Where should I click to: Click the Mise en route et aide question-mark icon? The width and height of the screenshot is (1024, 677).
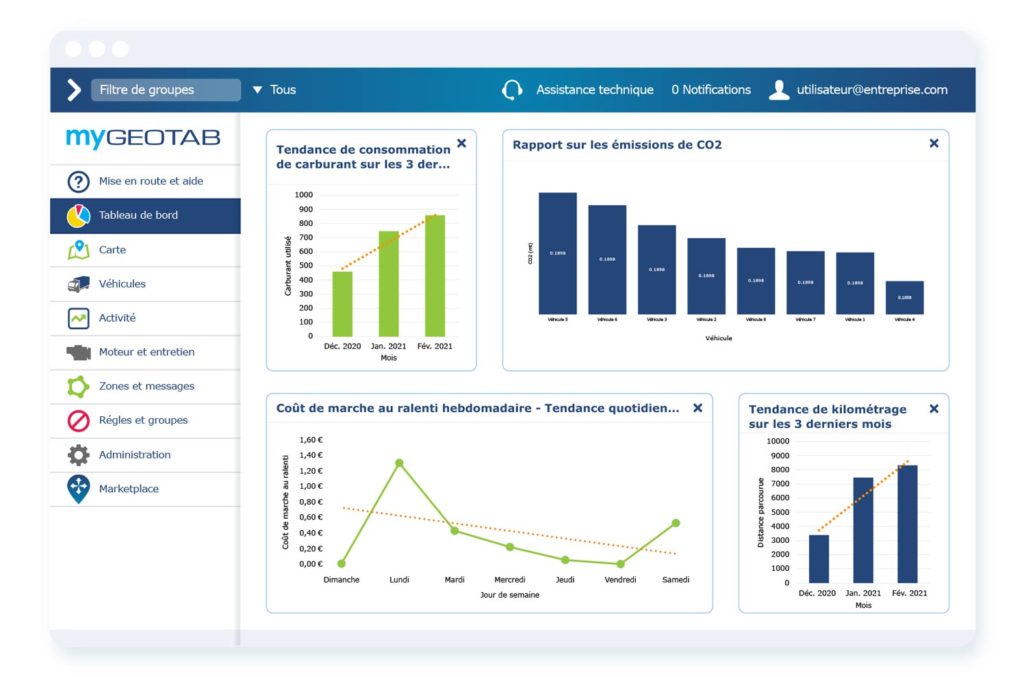78,182
